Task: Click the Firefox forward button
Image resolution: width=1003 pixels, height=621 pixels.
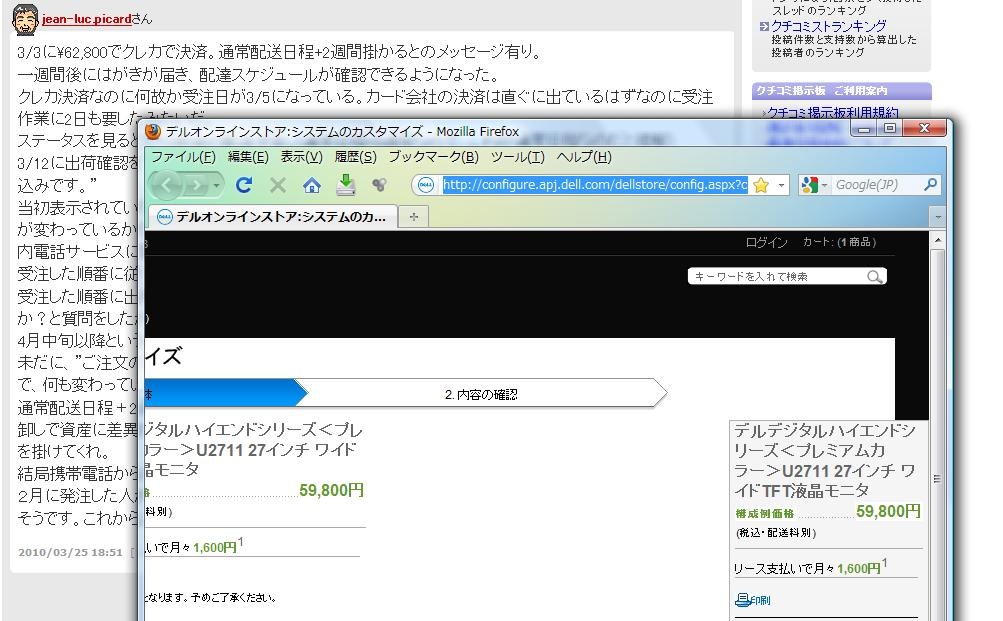Action: coord(196,185)
